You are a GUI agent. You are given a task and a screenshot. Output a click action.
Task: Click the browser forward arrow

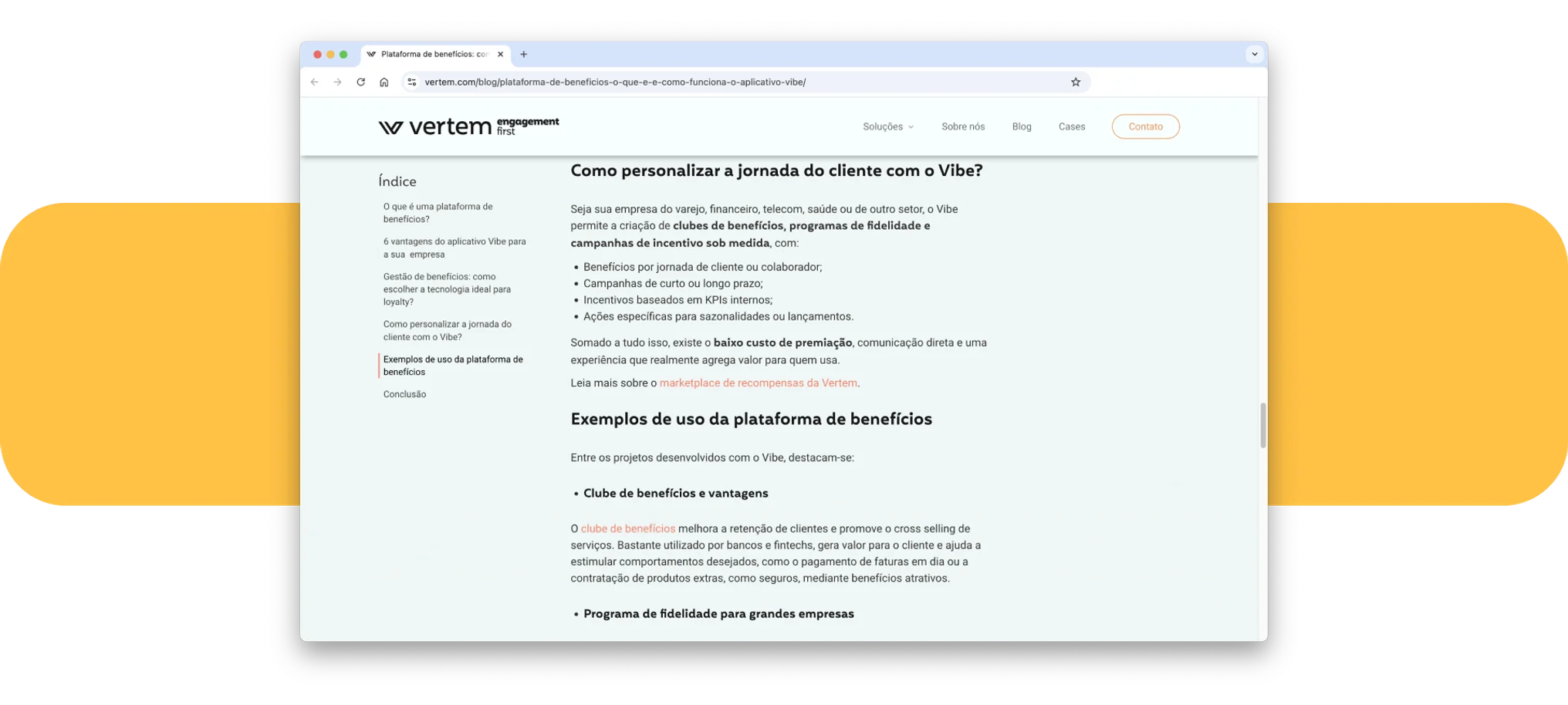coord(337,82)
